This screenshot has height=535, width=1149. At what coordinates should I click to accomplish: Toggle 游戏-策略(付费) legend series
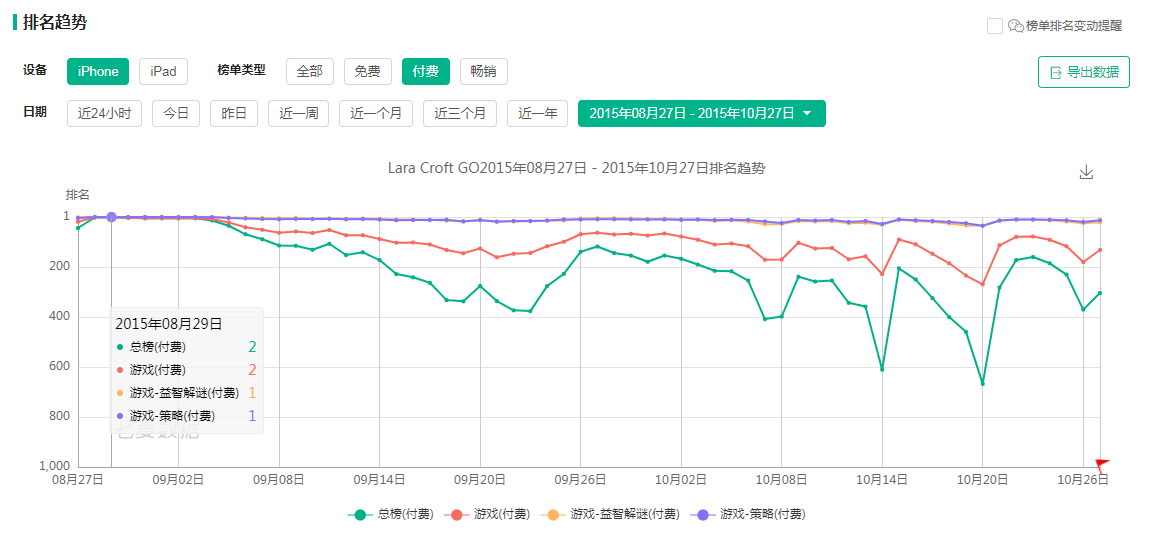(746, 514)
